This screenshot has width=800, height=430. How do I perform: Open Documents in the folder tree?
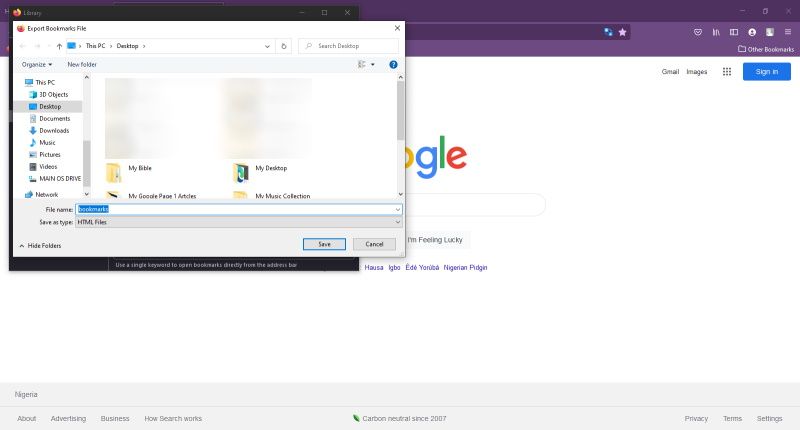coord(54,118)
